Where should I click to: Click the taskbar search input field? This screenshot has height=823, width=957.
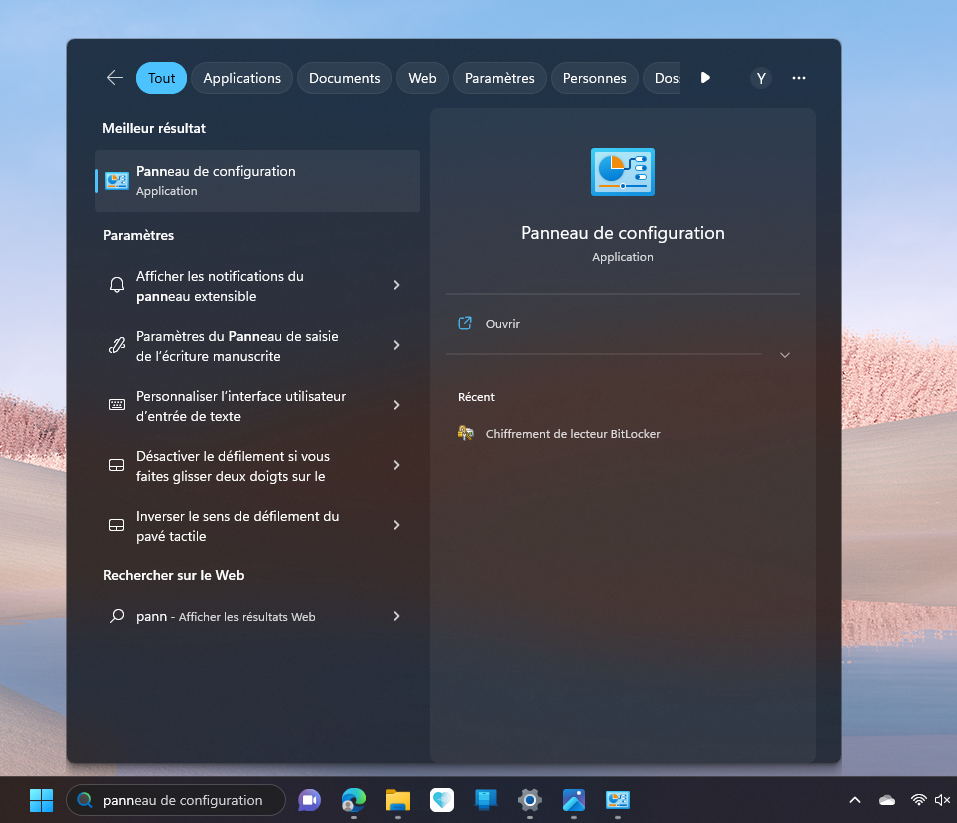tap(182, 800)
